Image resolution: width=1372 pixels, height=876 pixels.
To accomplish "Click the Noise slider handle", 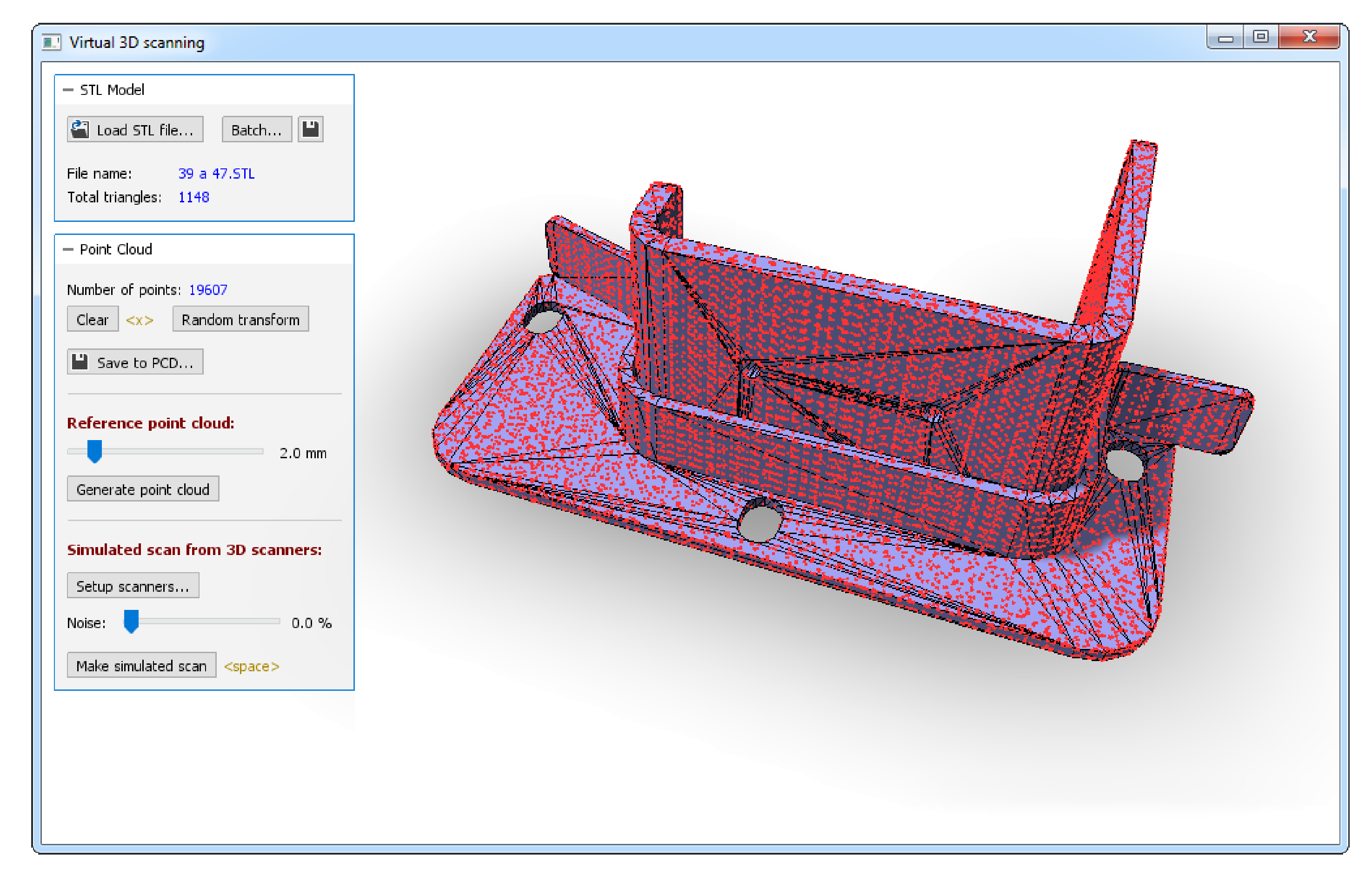I will coord(131,622).
